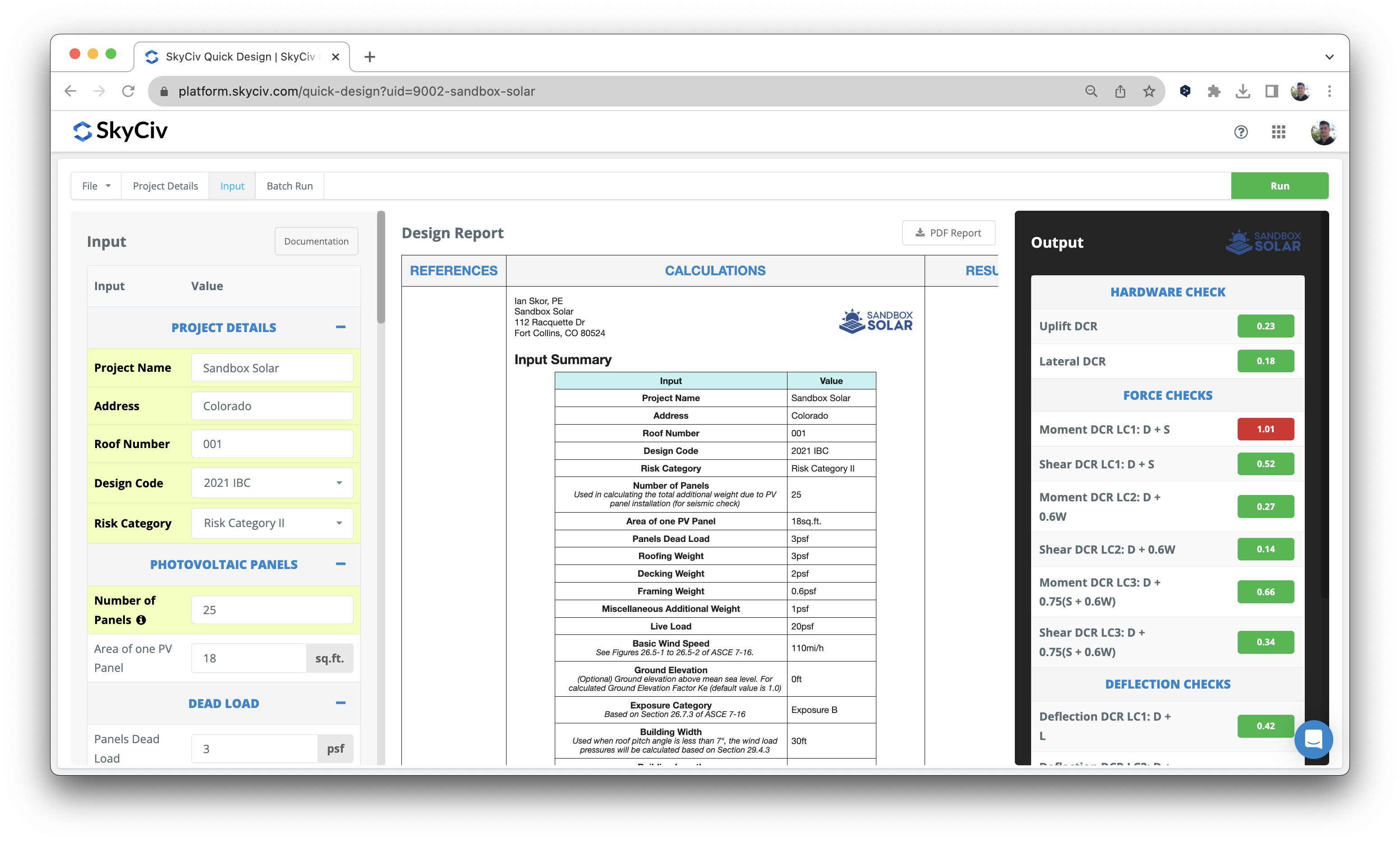
Task: Click the info icon beside Number of Panels
Action: (141, 620)
